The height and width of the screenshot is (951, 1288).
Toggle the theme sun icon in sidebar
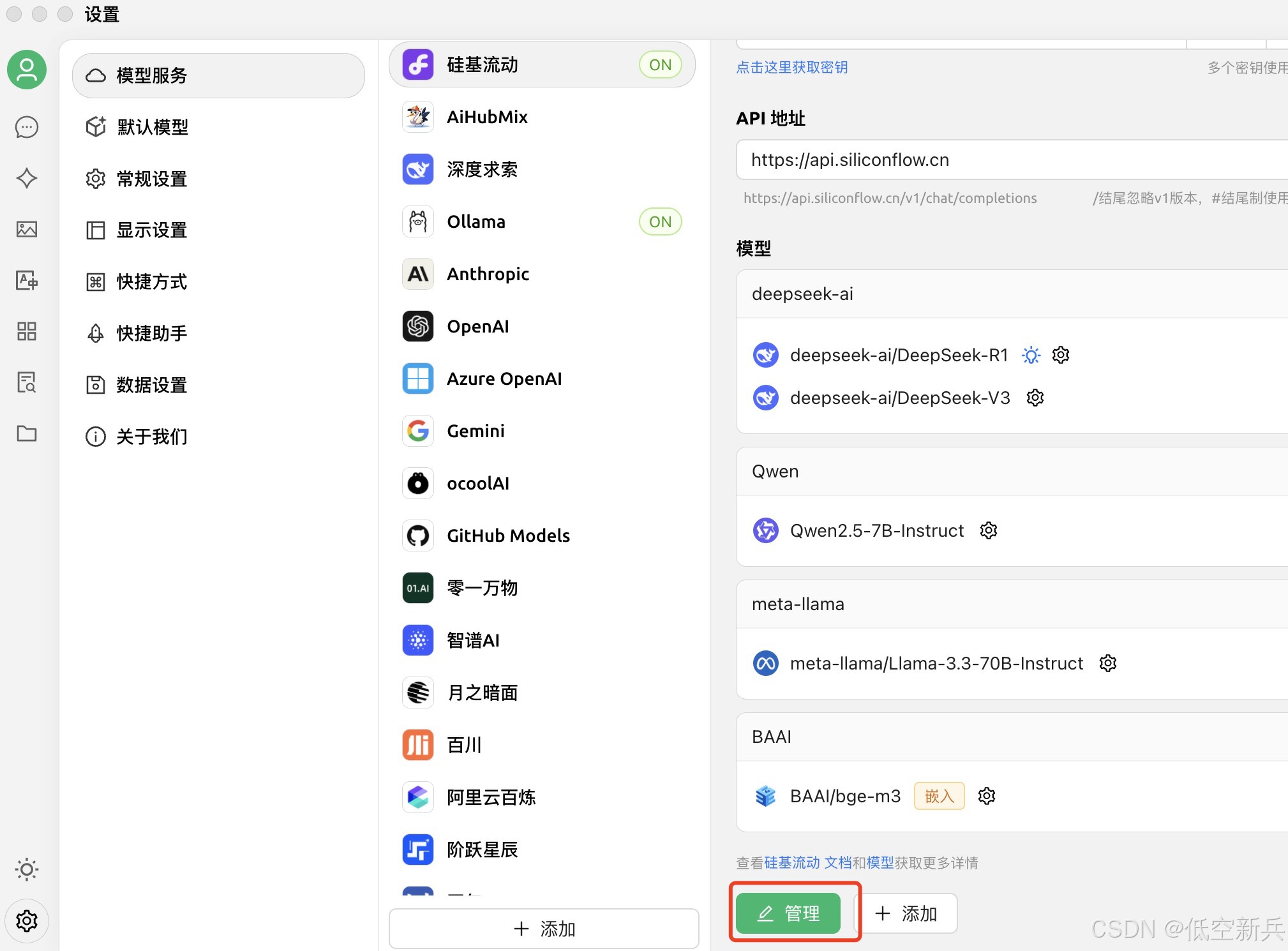(26, 869)
